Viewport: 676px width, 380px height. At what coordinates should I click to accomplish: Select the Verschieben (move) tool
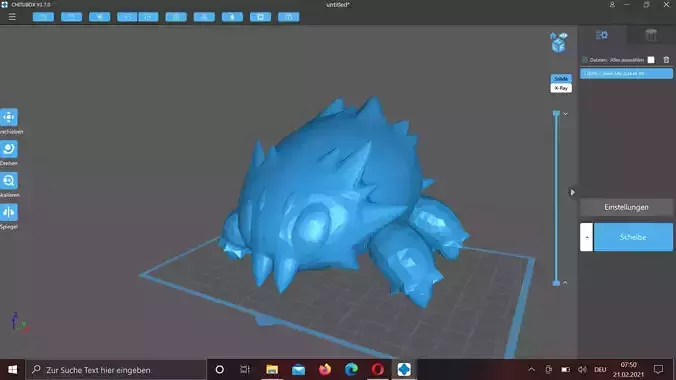click(9, 117)
